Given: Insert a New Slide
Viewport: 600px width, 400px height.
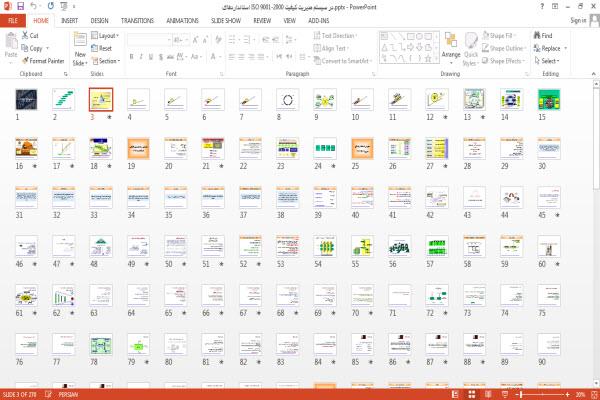Looking at the screenshot, I should pos(80,49).
